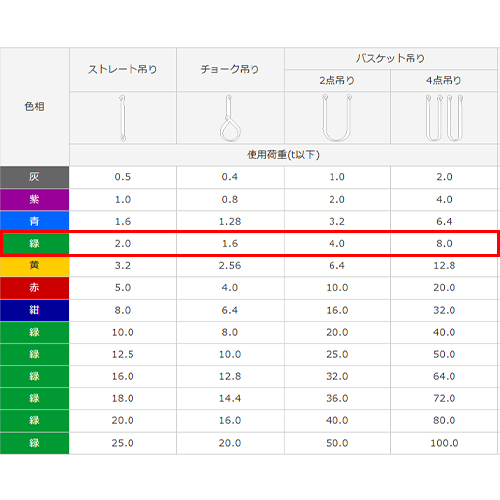The height and width of the screenshot is (500, 500).
Task: Click the 2-point basket hitch diagram icon
Action: 337,118
